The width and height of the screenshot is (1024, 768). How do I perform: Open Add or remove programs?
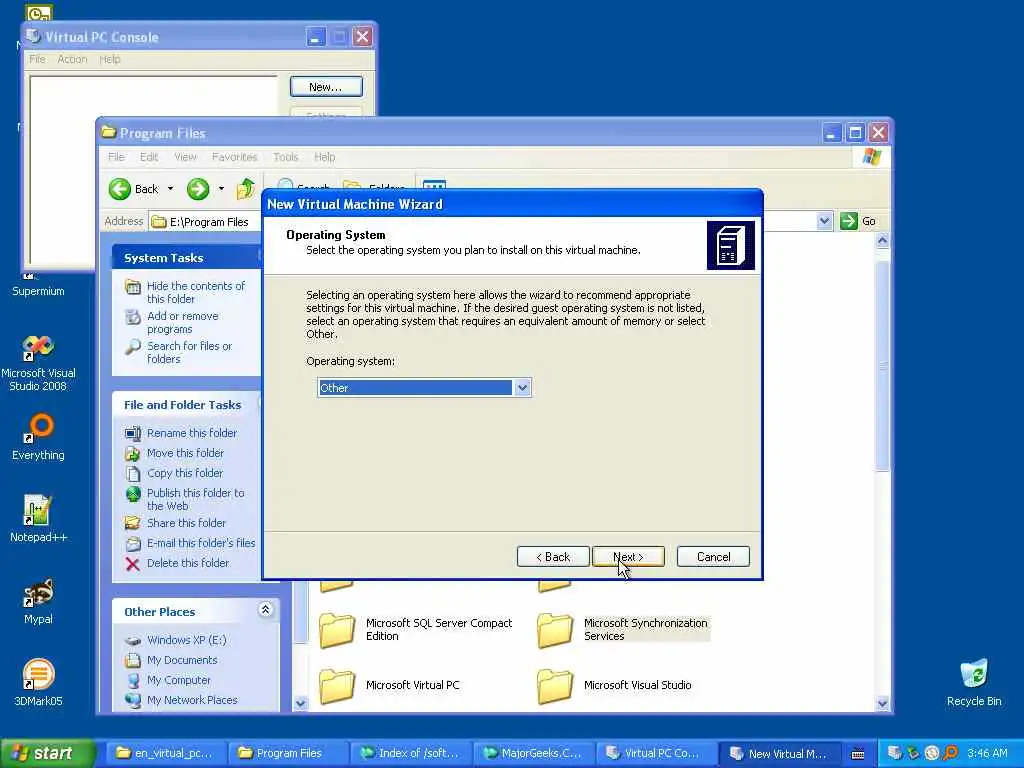click(x=182, y=323)
